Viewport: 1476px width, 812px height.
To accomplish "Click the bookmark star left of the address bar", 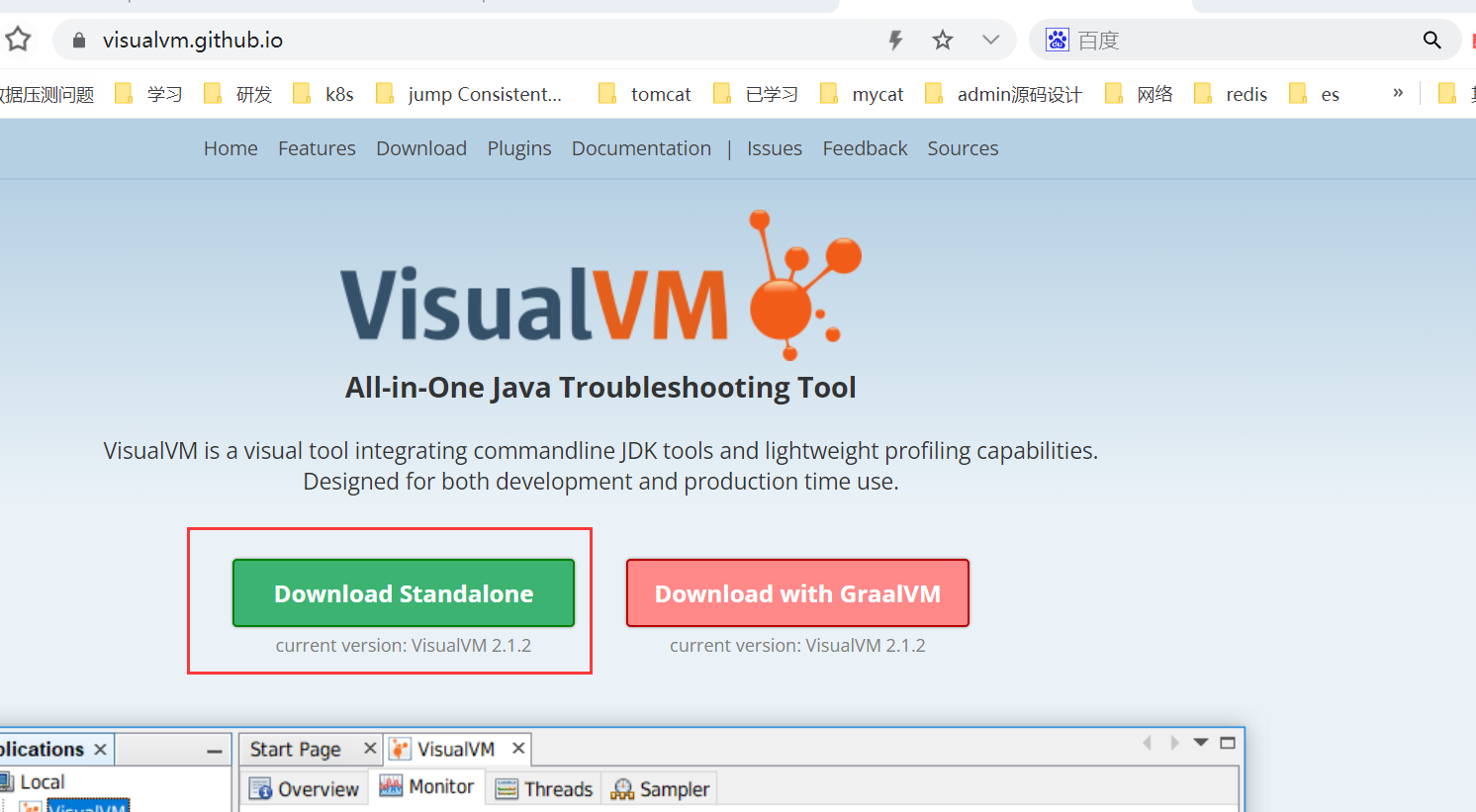I will coord(18,40).
